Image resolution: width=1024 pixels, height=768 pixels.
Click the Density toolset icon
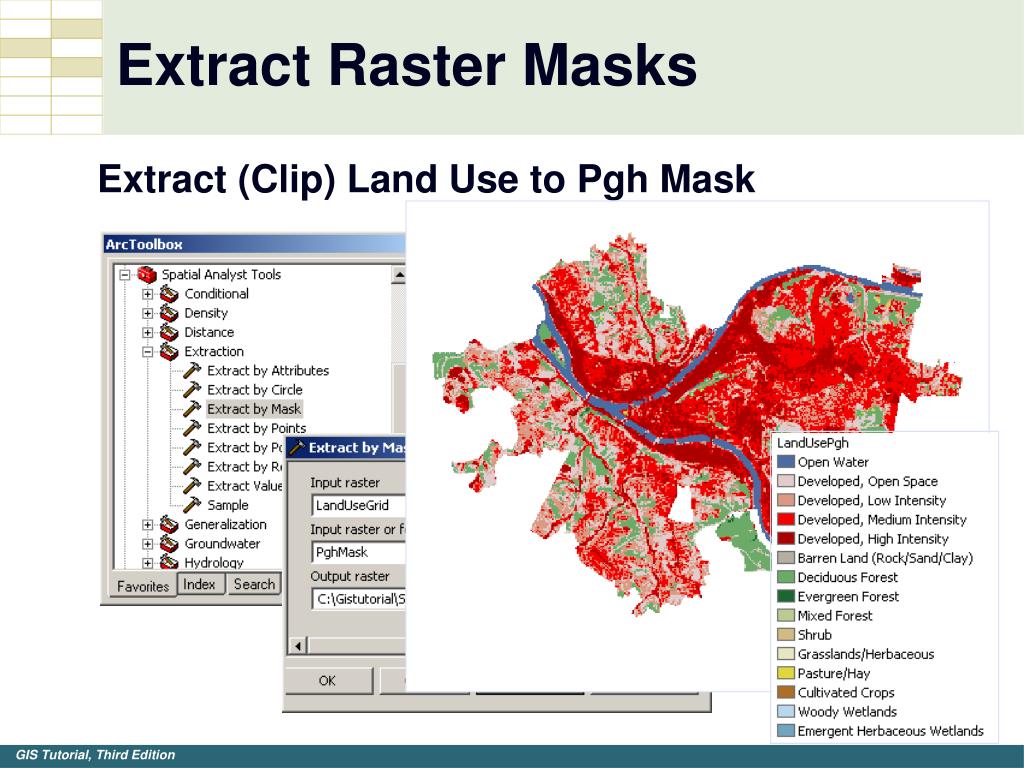[x=169, y=313]
